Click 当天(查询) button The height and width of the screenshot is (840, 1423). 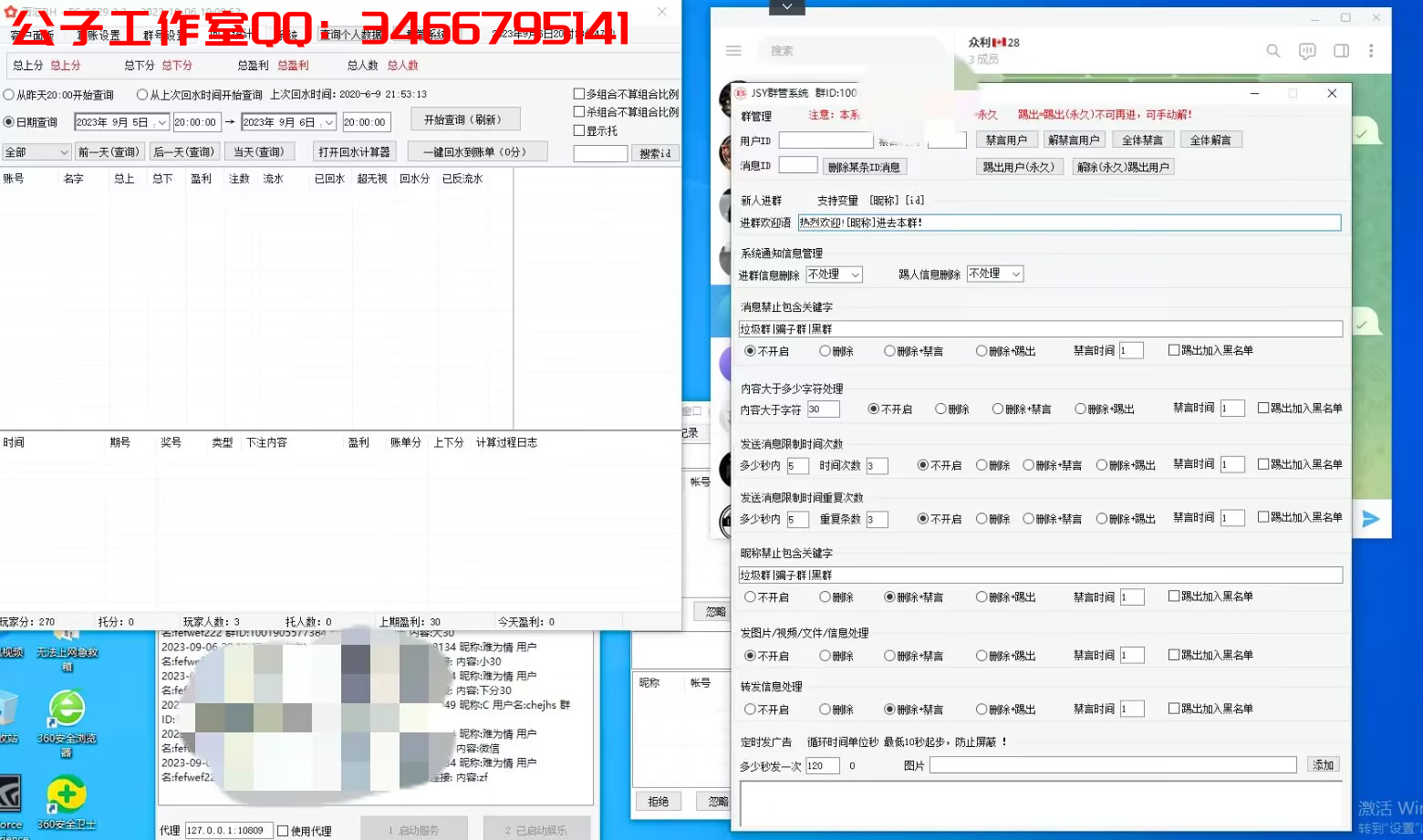tap(260, 152)
